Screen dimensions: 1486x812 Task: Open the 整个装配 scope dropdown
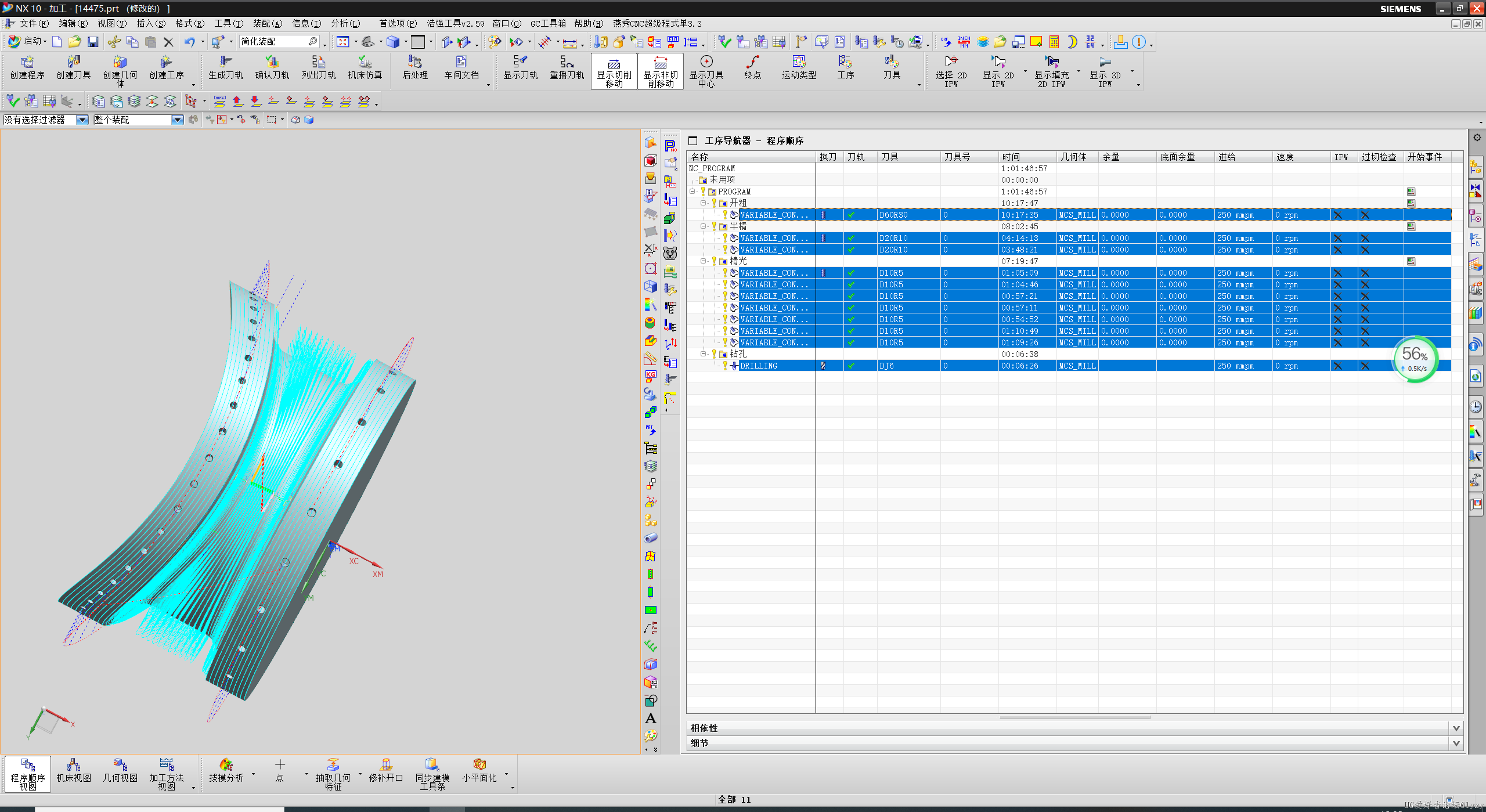pos(178,120)
